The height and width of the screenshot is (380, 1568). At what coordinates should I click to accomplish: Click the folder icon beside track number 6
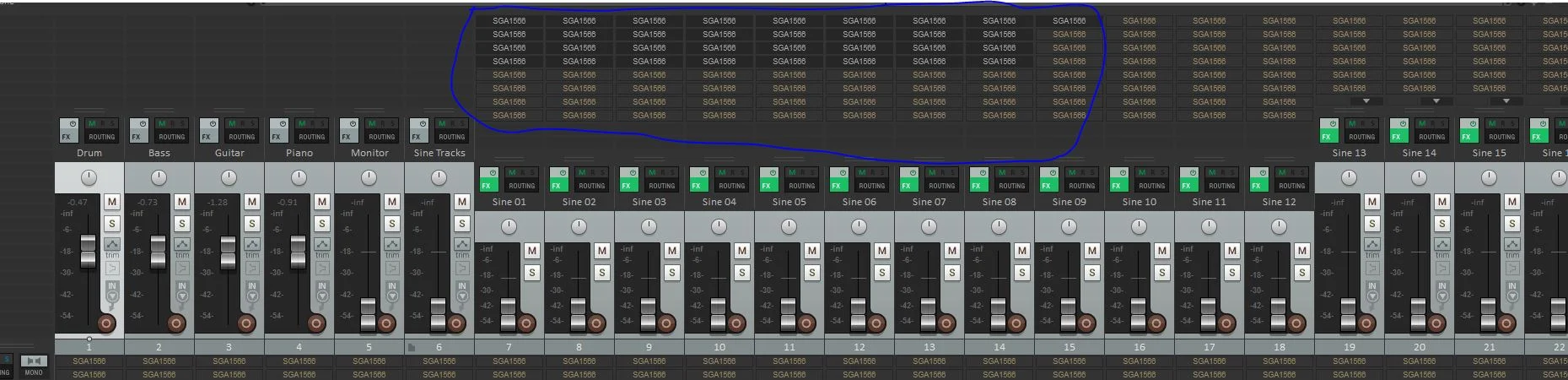tap(412, 347)
